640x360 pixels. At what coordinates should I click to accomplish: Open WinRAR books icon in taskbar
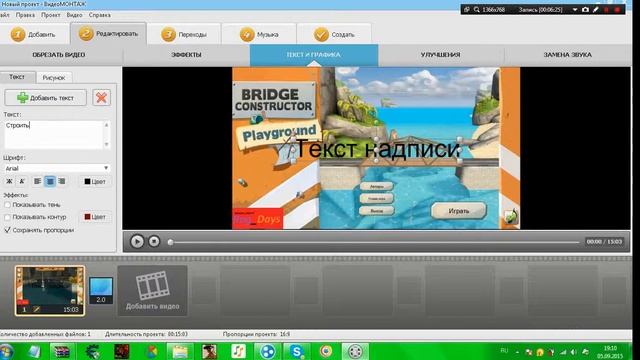point(62,351)
